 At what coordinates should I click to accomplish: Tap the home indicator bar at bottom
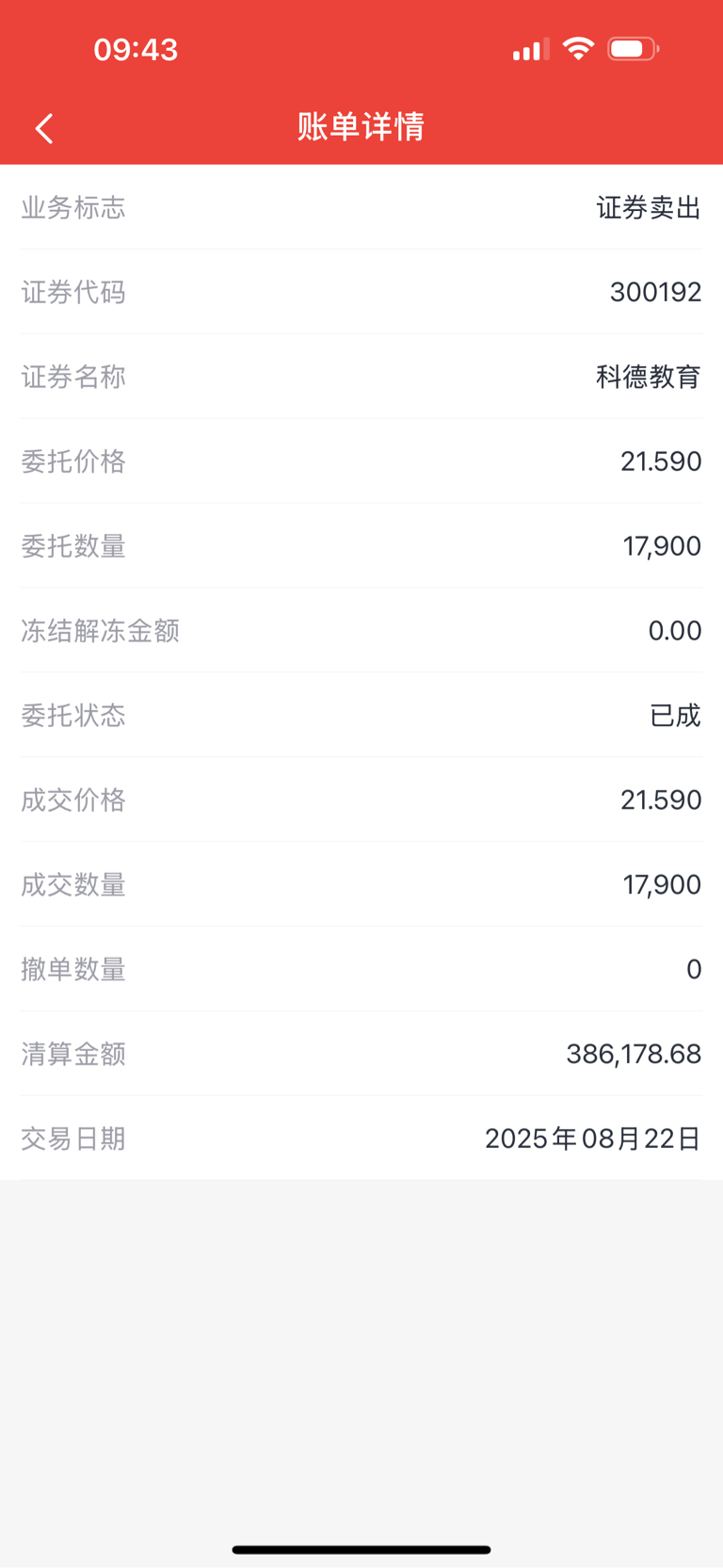361,1549
